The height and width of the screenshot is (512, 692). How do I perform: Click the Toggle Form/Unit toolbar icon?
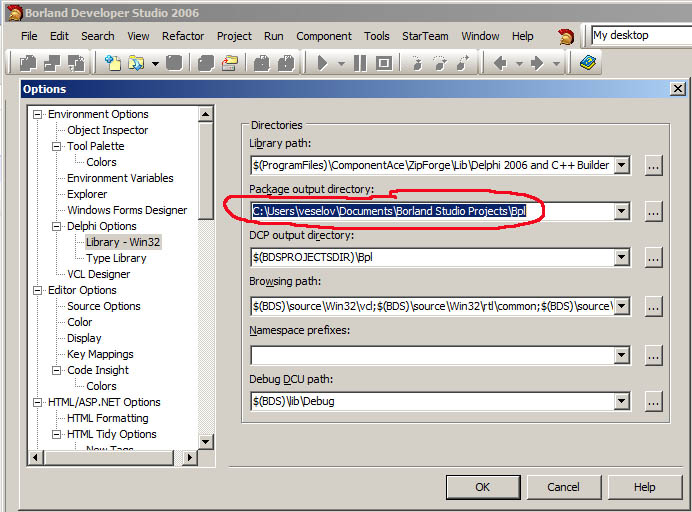pos(77,63)
